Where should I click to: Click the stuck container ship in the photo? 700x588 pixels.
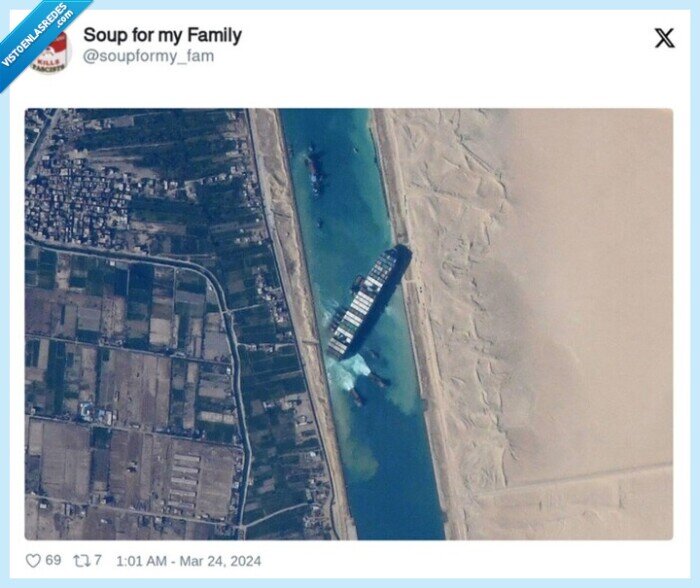click(x=369, y=302)
